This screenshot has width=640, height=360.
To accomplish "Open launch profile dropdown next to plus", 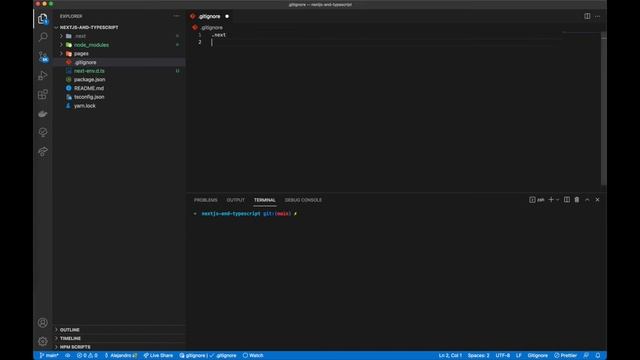I will [558, 200].
